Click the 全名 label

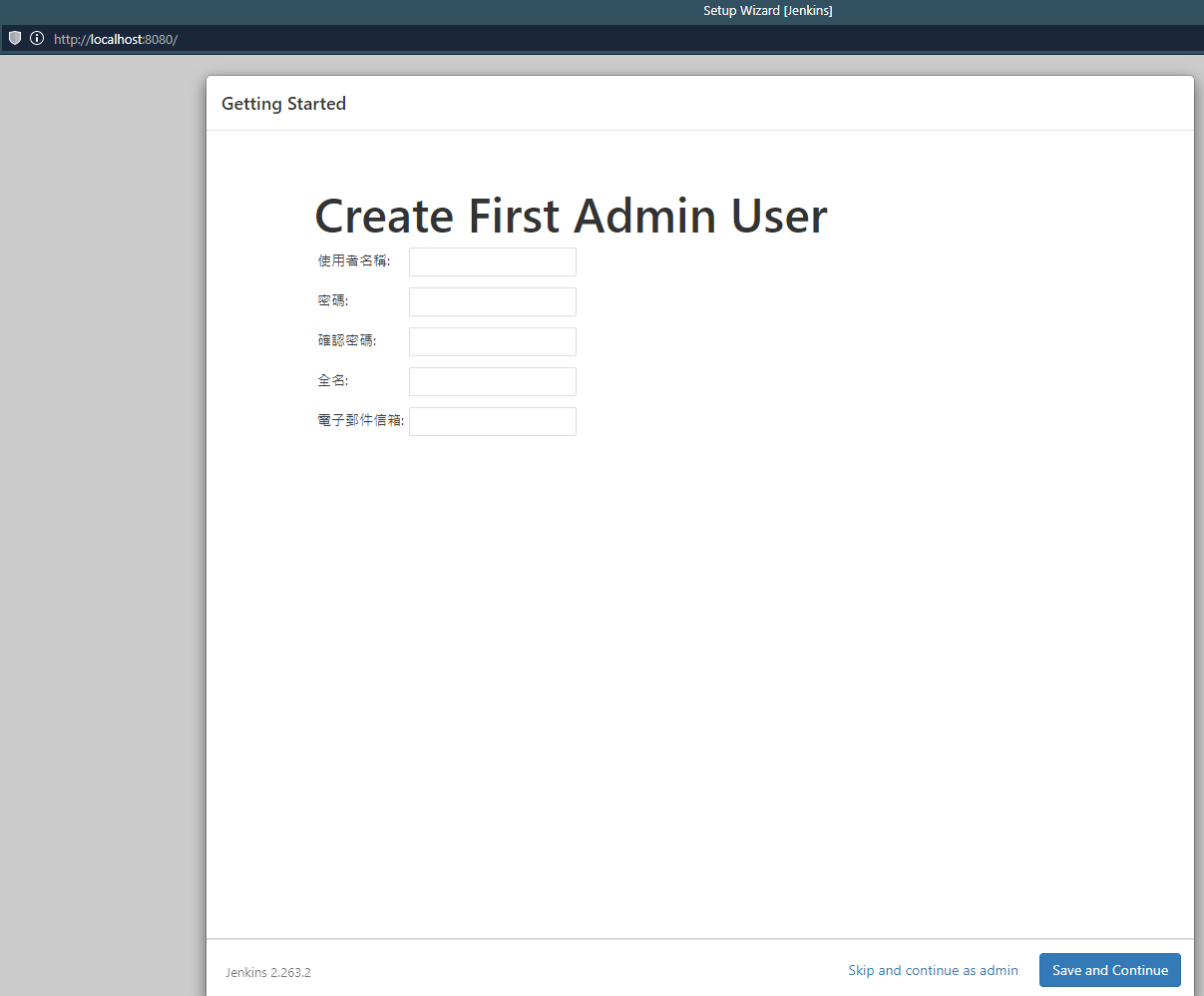(x=333, y=380)
